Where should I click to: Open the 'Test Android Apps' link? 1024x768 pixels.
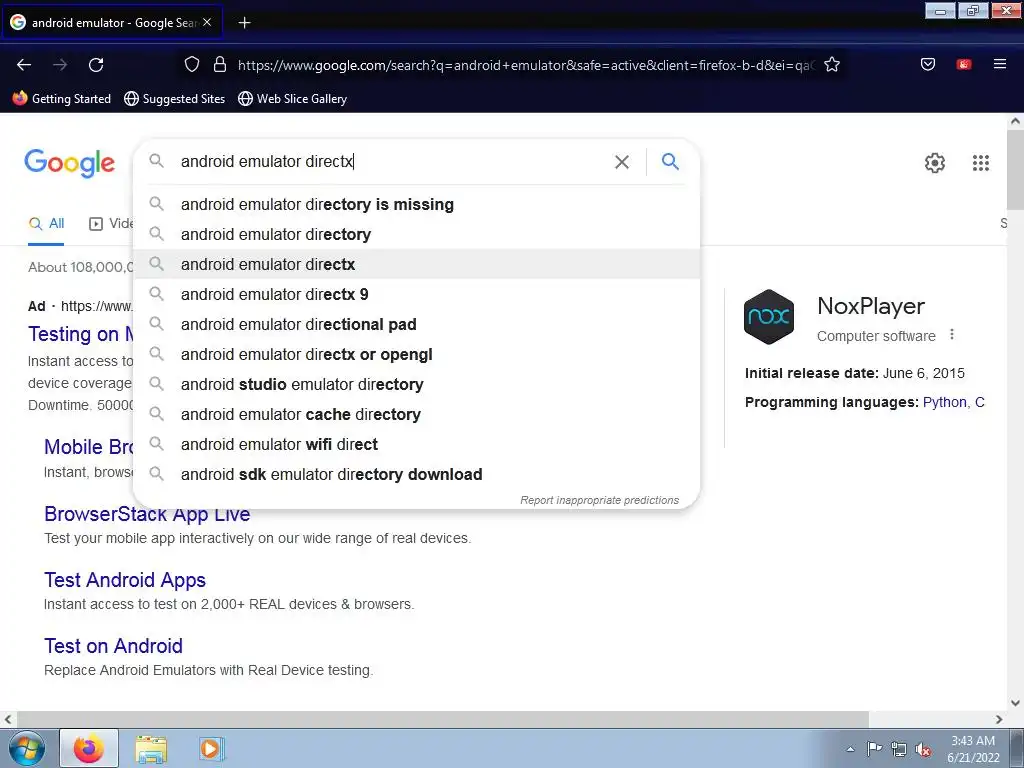(125, 580)
